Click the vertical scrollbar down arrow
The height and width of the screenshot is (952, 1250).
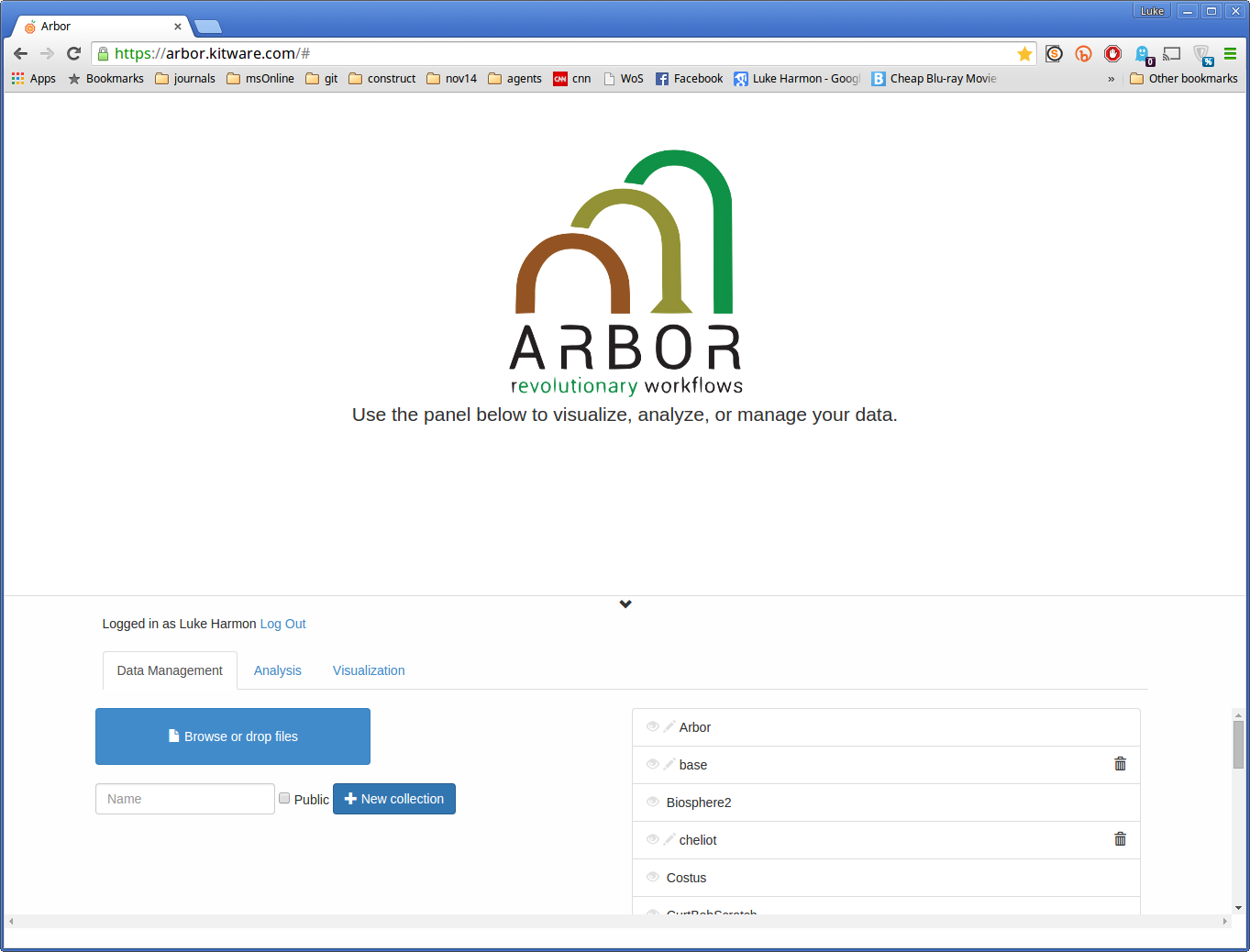[1238, 908]
